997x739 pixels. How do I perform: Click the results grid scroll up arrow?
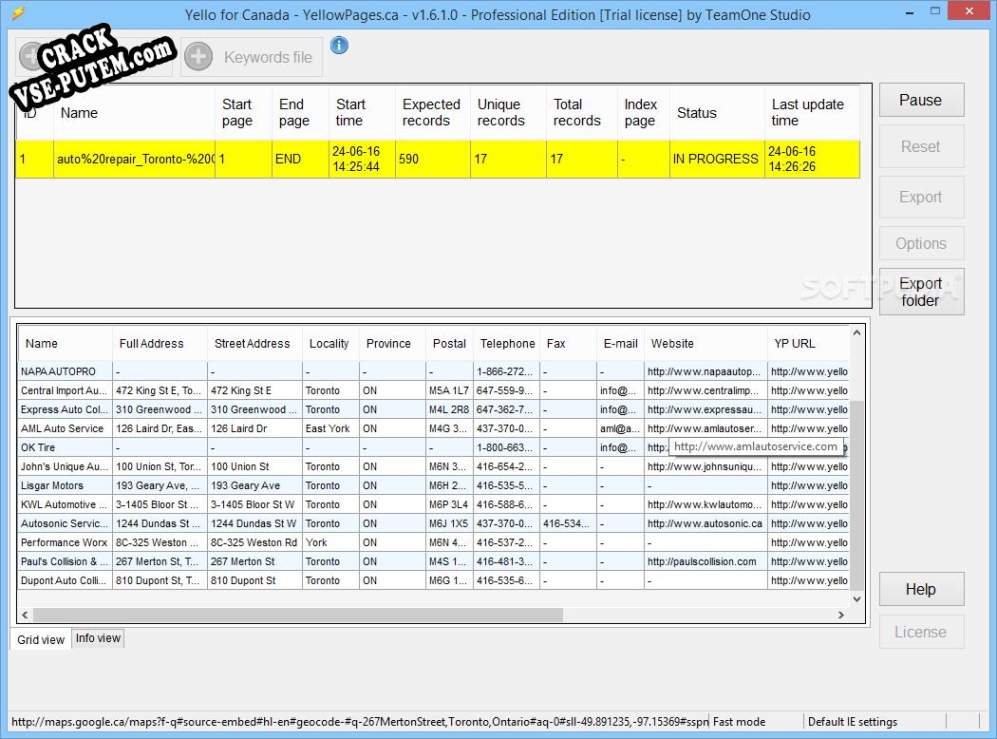tap(856, 333)
